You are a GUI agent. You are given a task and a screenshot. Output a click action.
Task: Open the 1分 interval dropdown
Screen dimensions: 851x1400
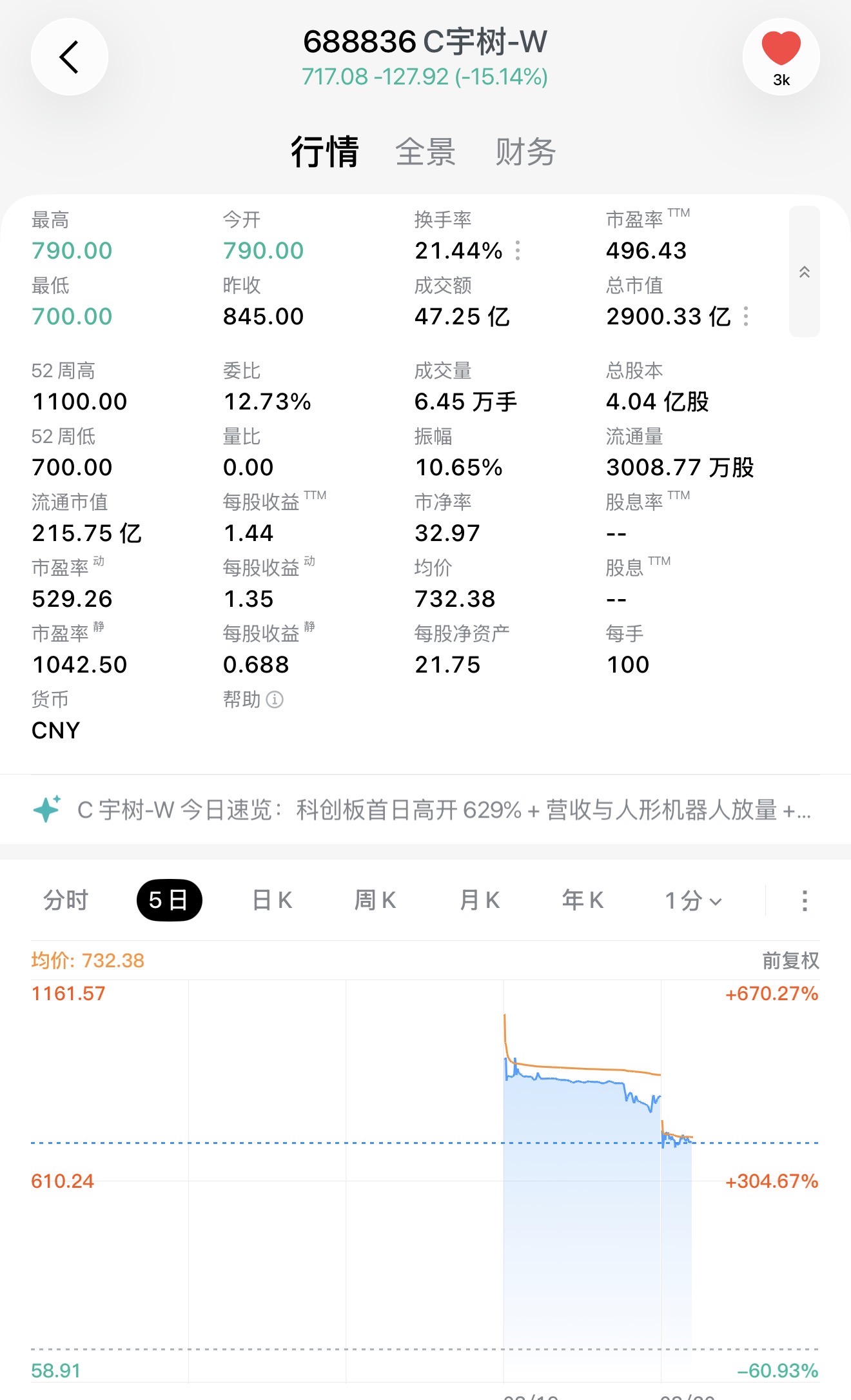point(693,900)
